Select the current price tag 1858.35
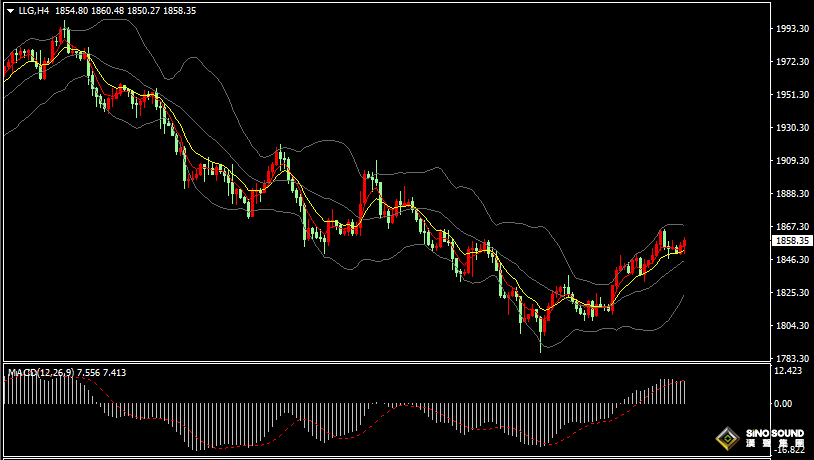Screen dimensions: 814x460 pyautogui.click(x=792, y=240)
